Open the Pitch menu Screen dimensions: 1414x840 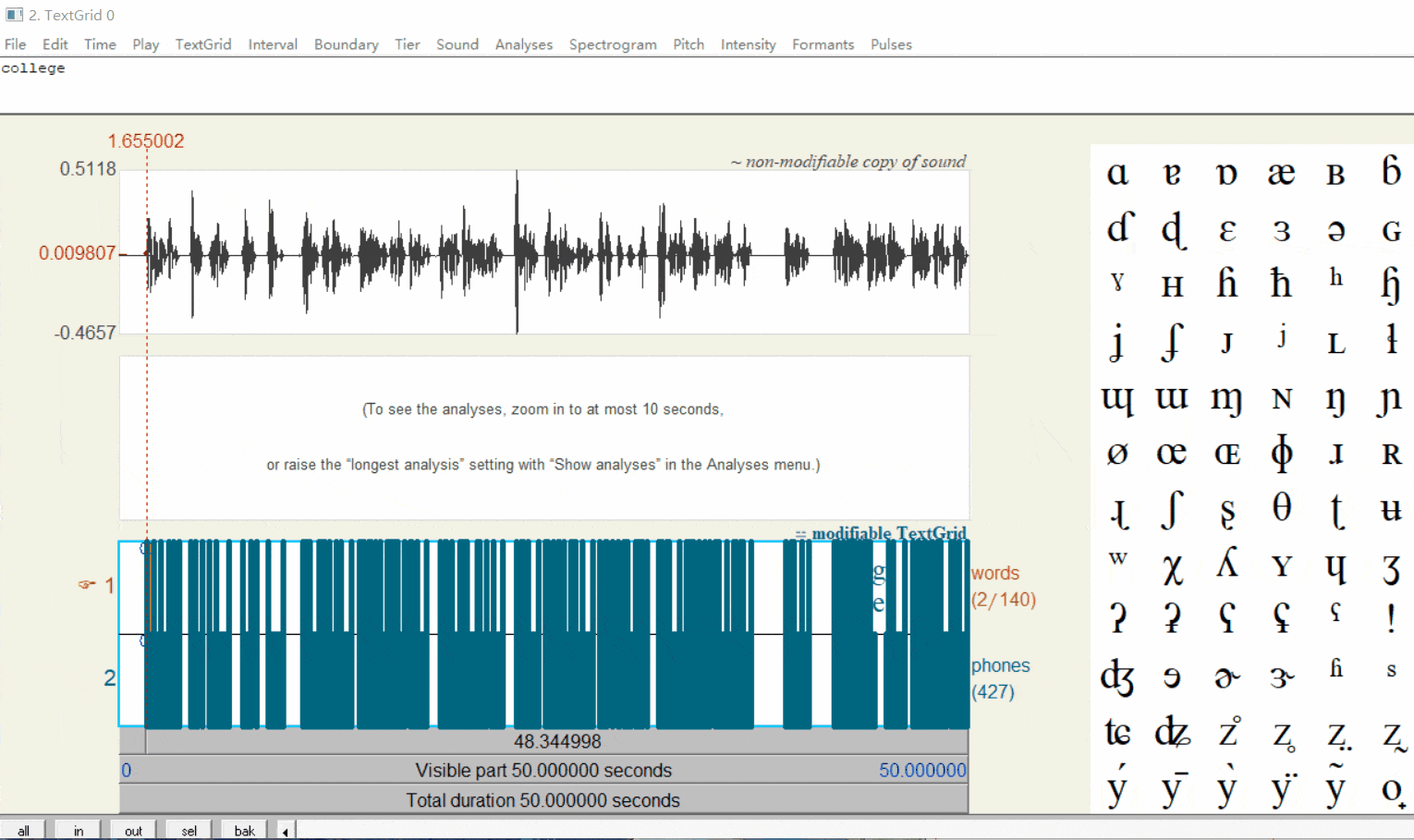pos(689,44)
